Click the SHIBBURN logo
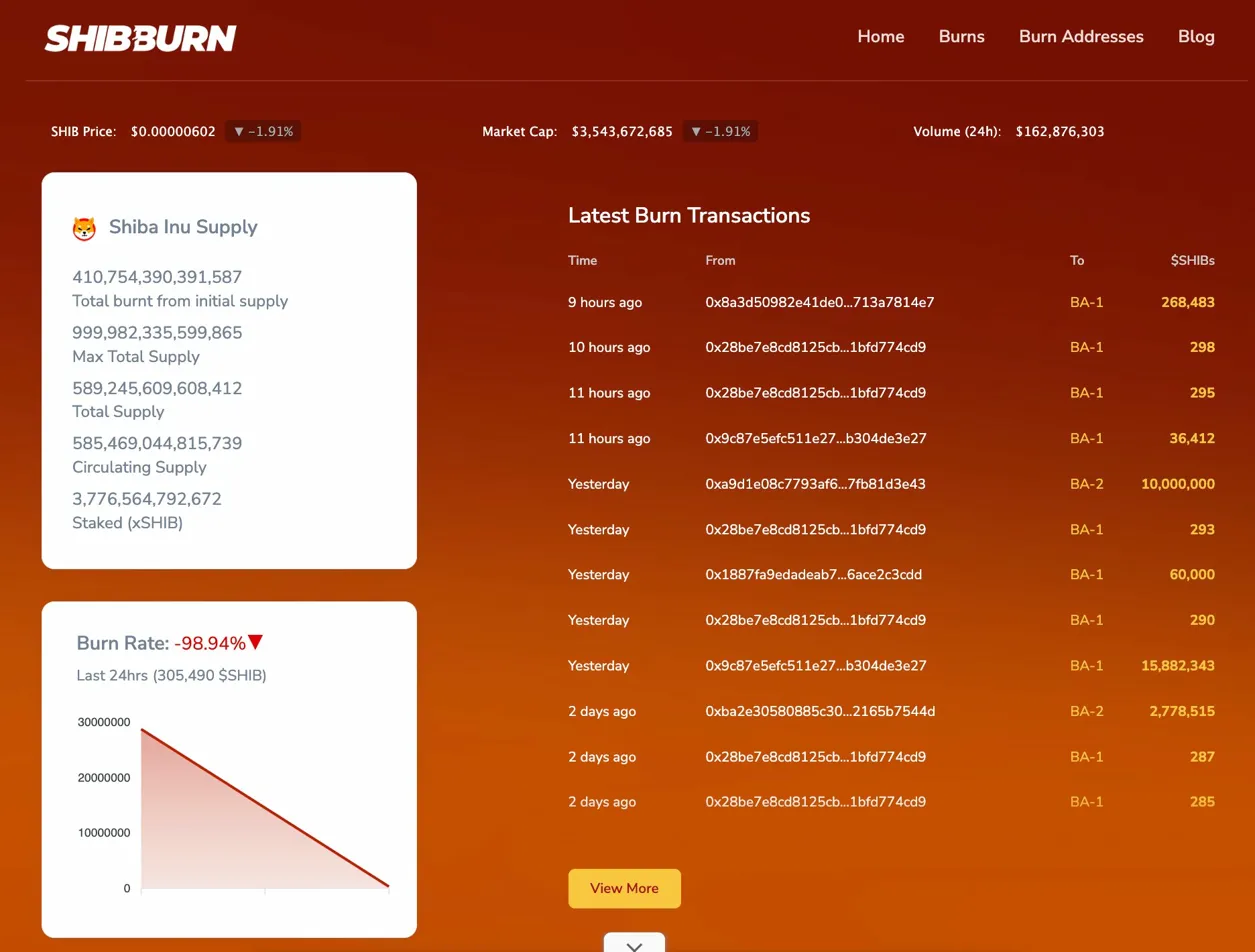 coord(140,38)
